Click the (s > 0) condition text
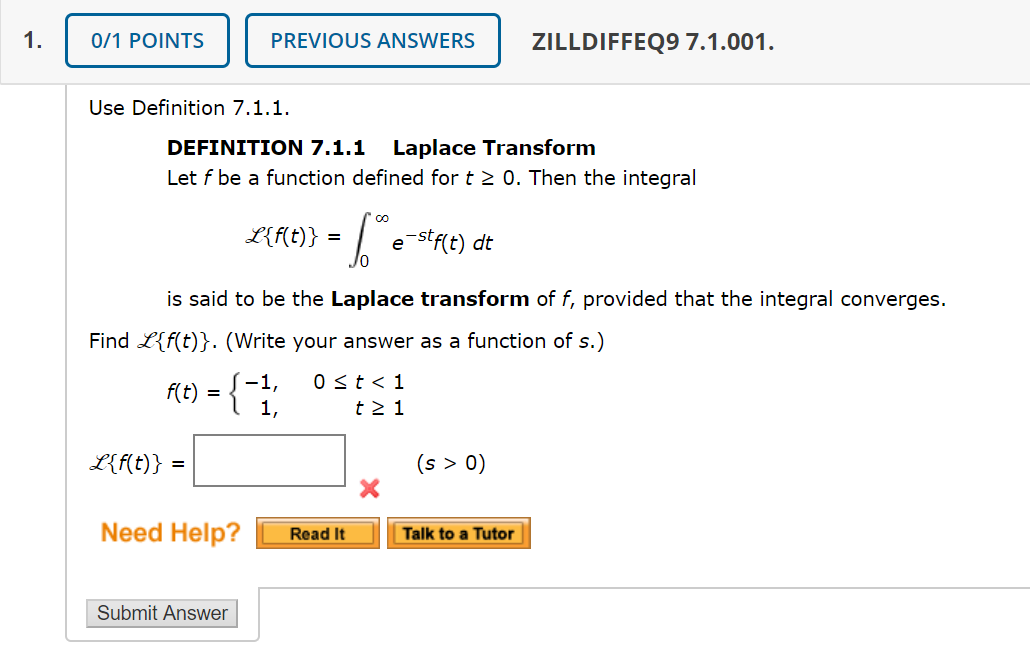This screenshot has width=1030, height=658. click(449, 462)
